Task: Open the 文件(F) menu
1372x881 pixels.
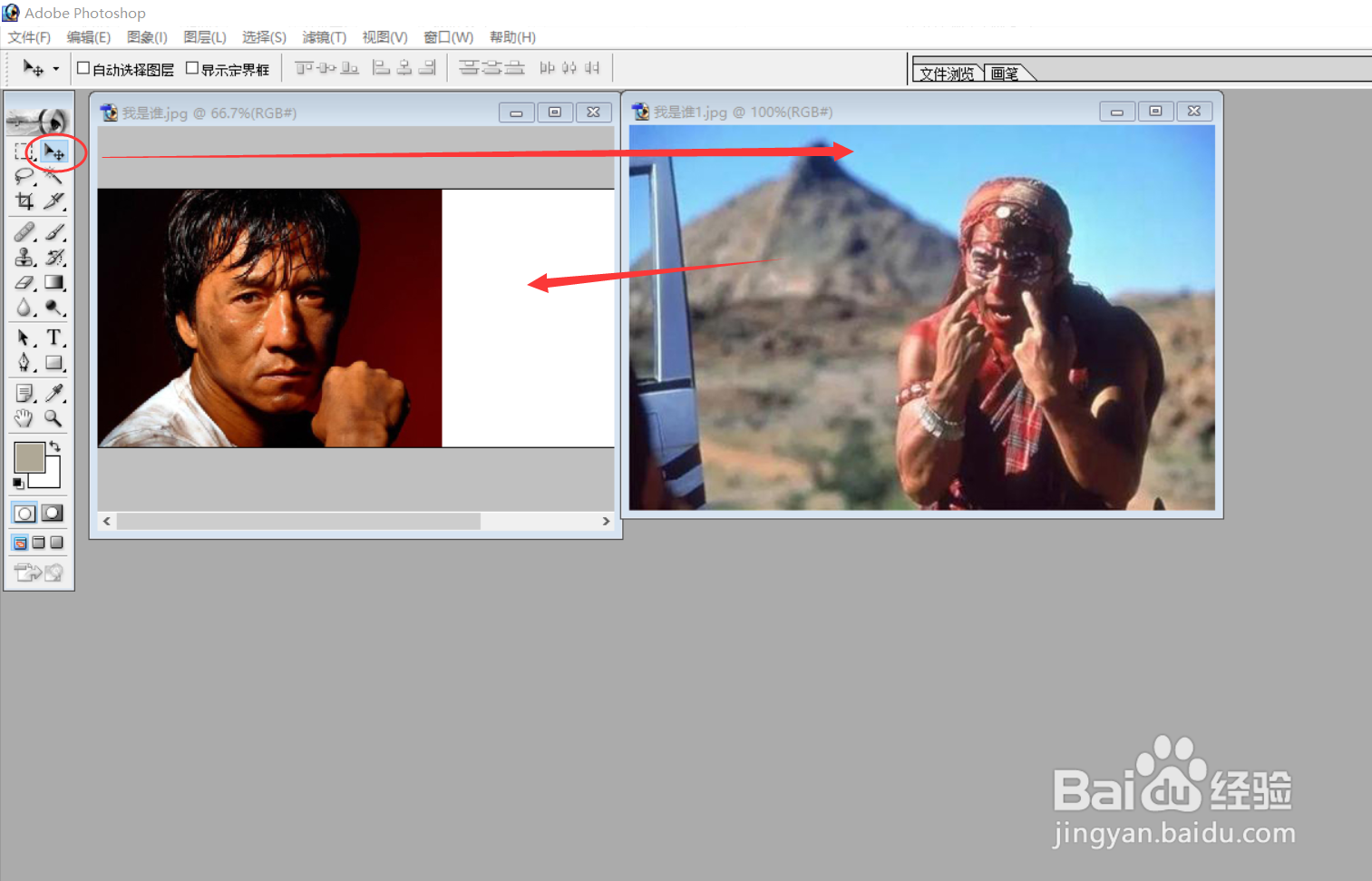Action: coord(29,37)
